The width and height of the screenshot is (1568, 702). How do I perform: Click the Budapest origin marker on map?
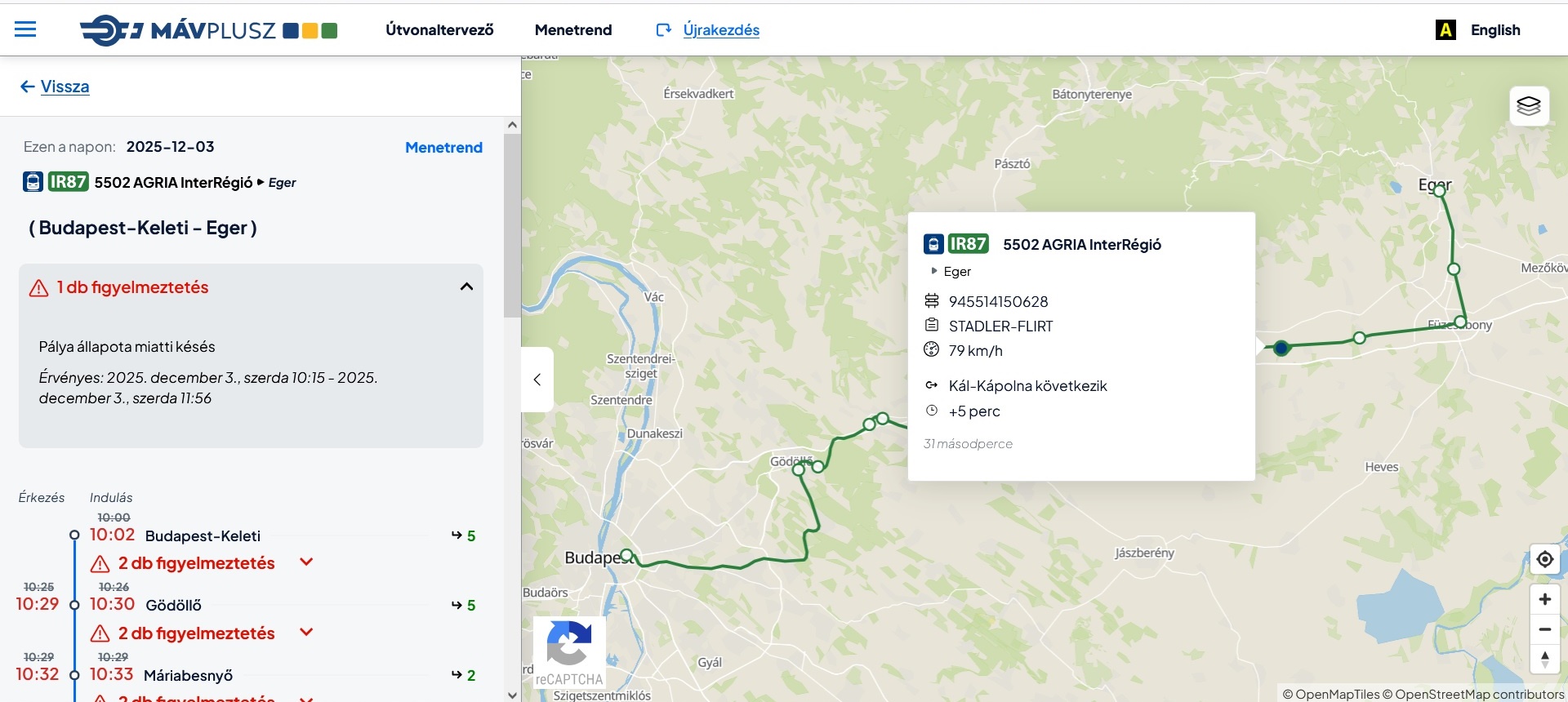(x=626, y=555)
